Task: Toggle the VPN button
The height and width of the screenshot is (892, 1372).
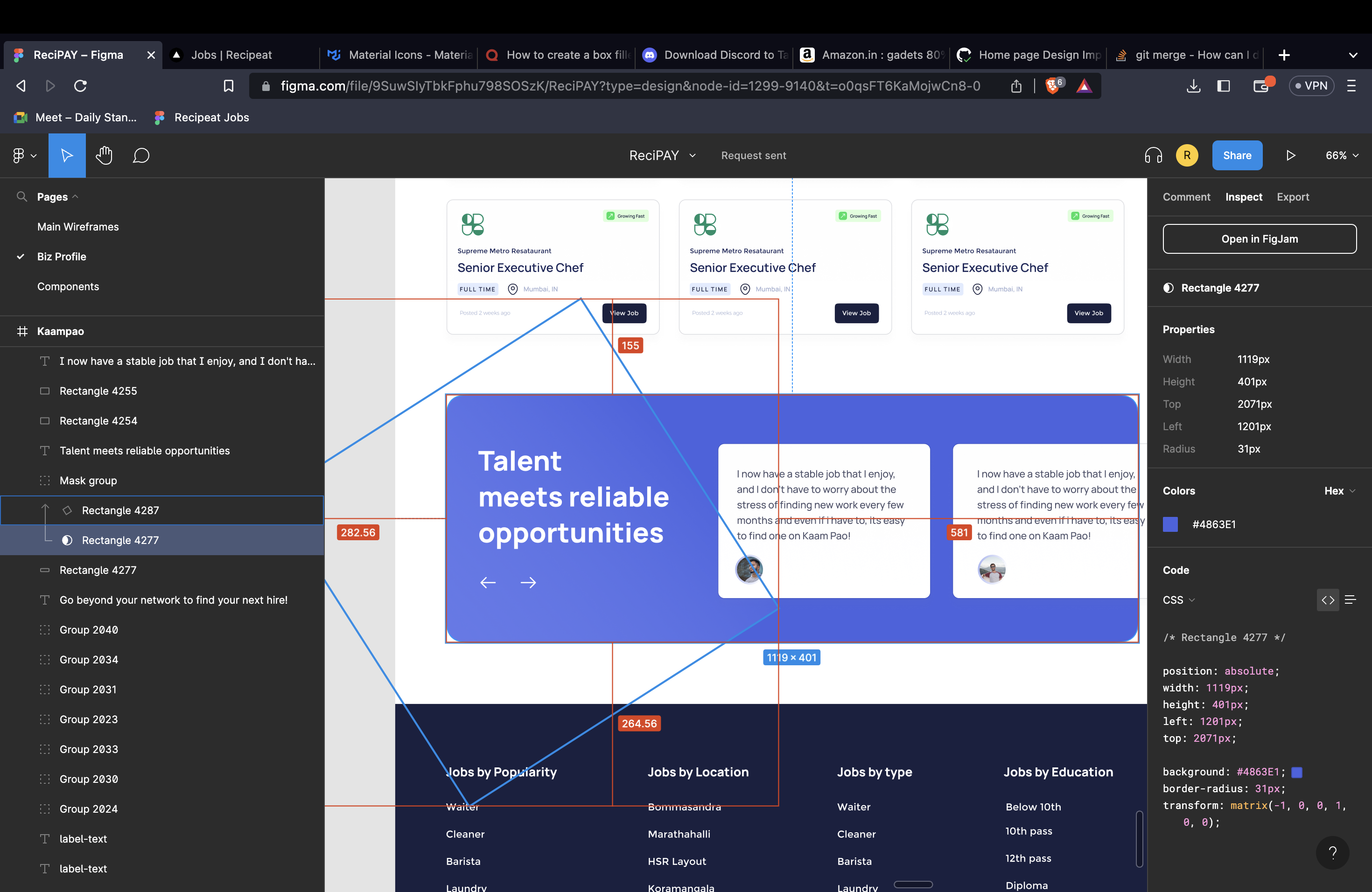Action: click(1311, 86)
